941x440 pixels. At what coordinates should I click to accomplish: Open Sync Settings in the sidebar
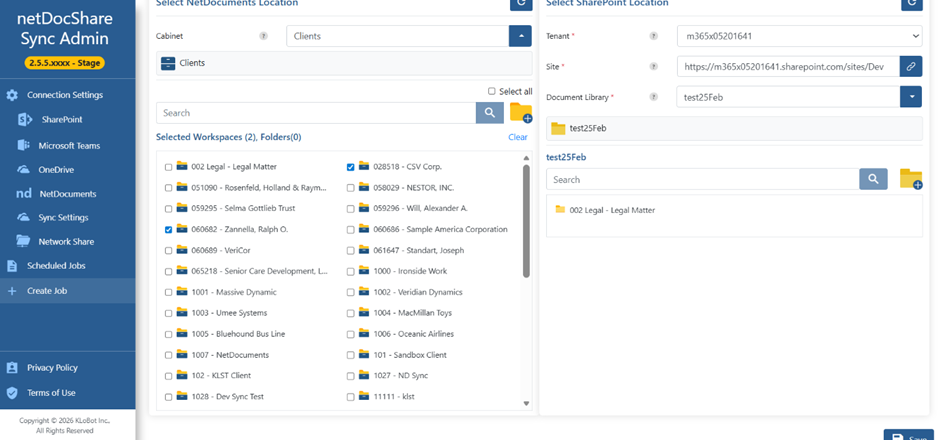tap(63, 217)
